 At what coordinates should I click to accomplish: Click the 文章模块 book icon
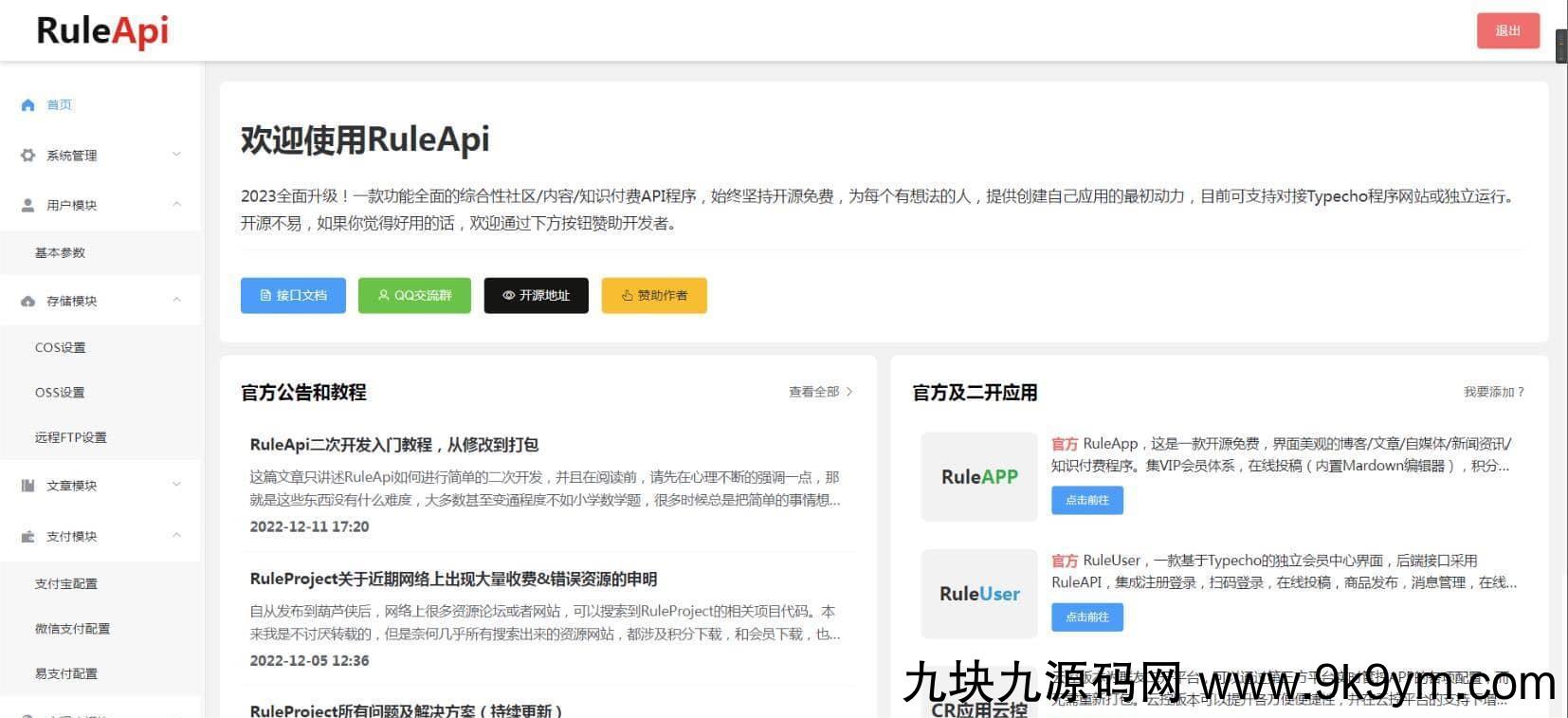pyautogui.click(x=27, y=486)
